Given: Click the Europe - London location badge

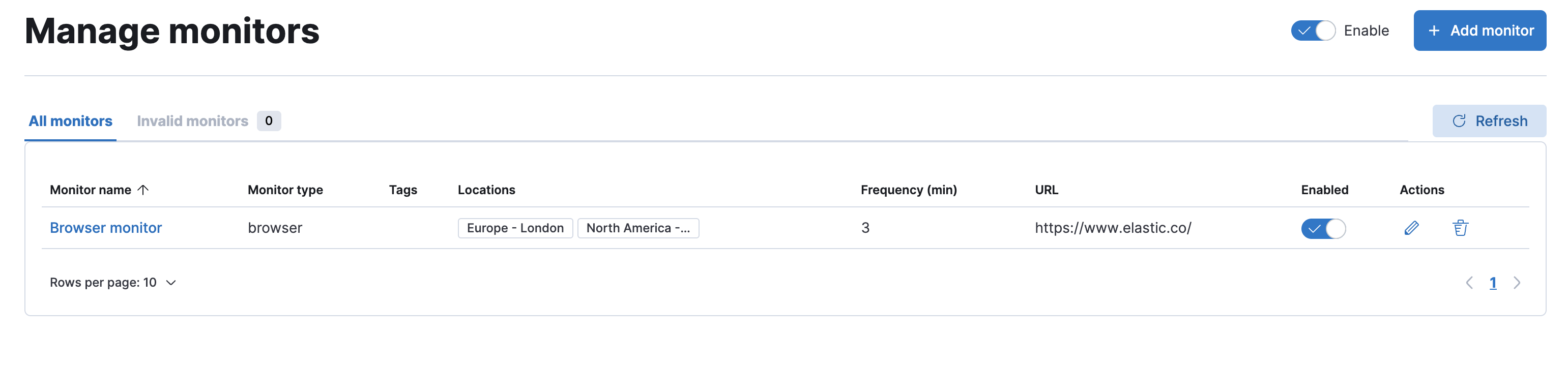Looking at the screenshot, I should pyautogui.click(x=515, y=228).
